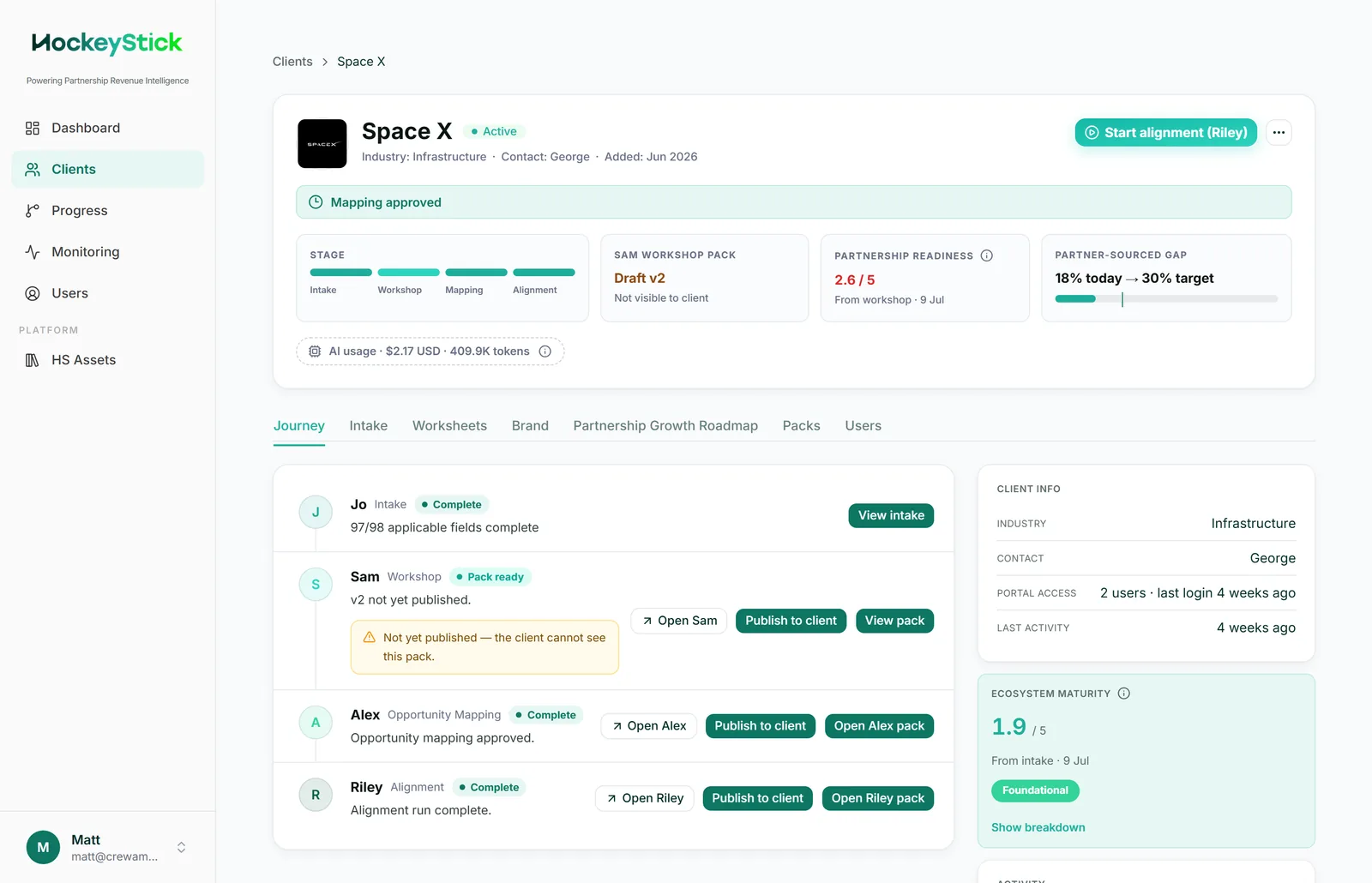1372x883 pixels.
Task: Click the Mapping approved banner
Action: pos(794,202)
